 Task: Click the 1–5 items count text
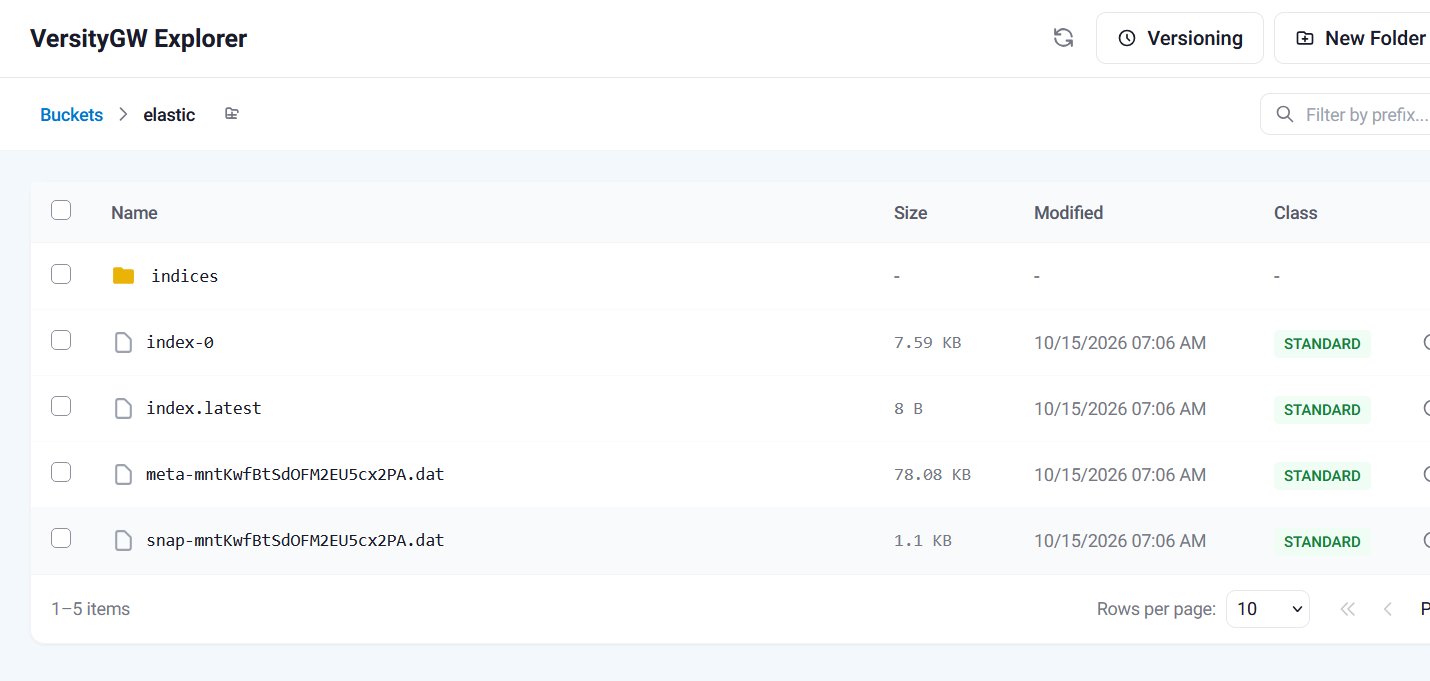[90, 608]
